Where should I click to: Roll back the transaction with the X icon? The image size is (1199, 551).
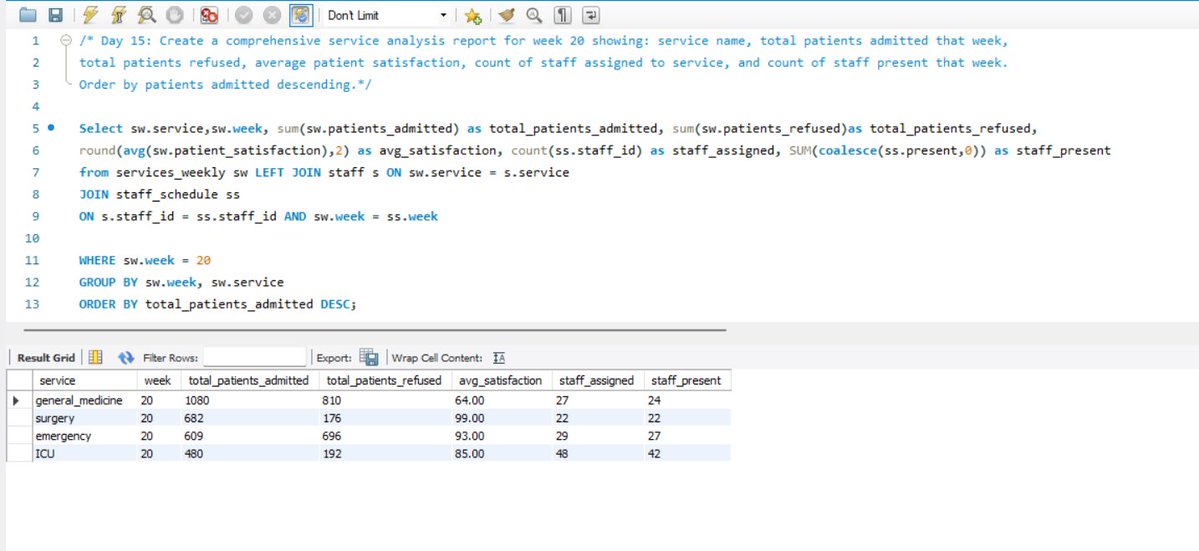point(272,15)
